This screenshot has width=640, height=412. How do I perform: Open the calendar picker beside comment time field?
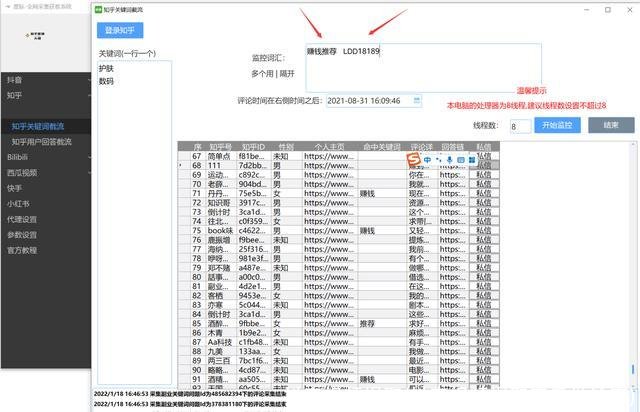point(416,100)
